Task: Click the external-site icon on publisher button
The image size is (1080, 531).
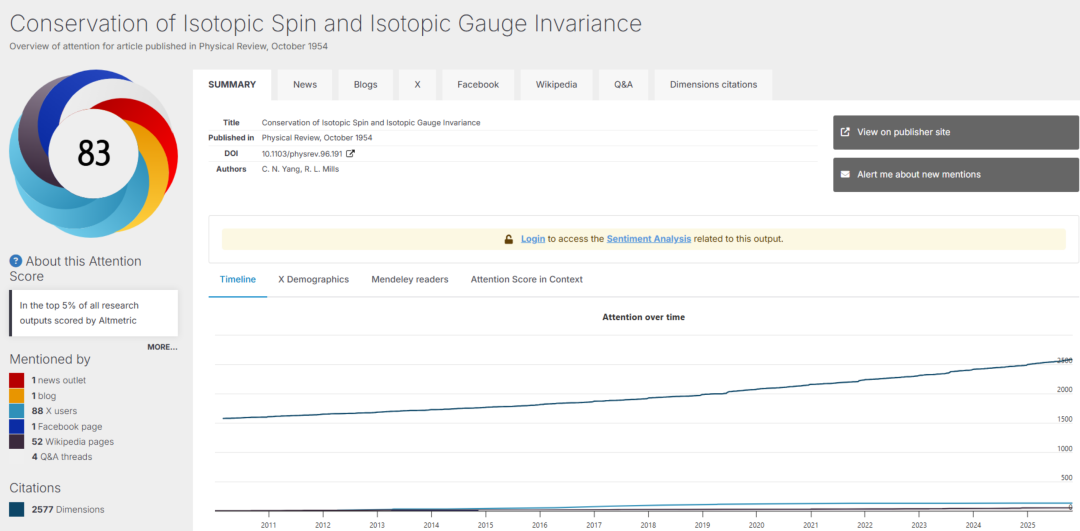Action: [x=845, y=132]
